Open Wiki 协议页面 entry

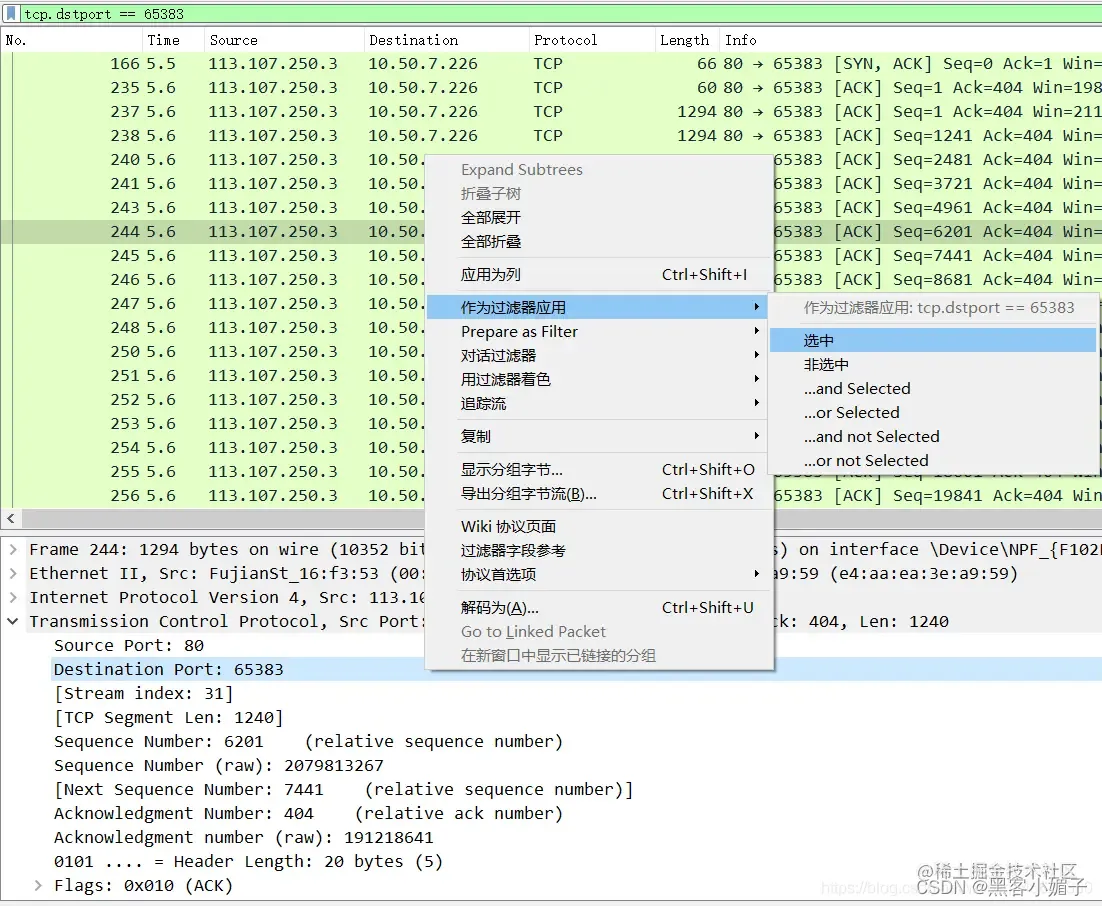599,526
